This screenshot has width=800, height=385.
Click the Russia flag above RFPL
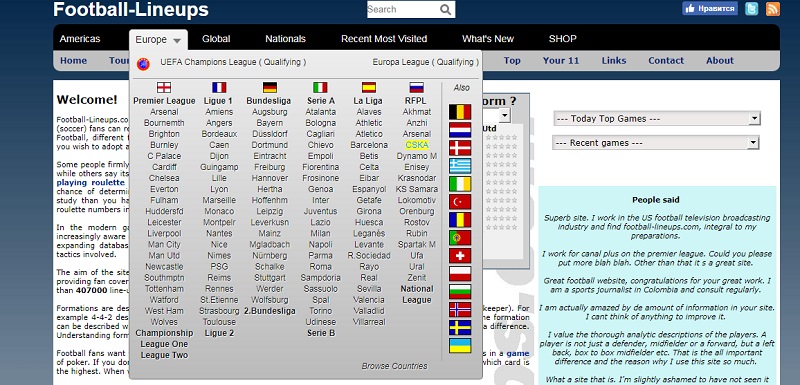pos(416,87)
